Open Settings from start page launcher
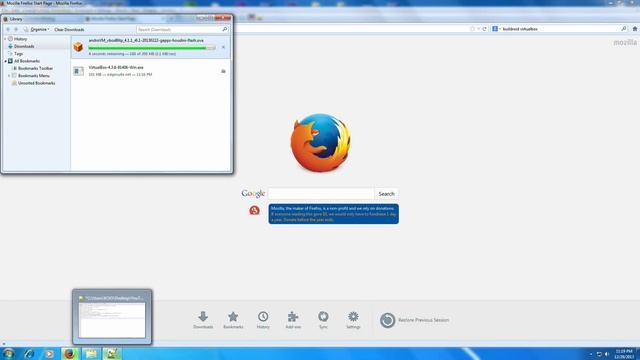640x360 pixels. tap(353, 320)
